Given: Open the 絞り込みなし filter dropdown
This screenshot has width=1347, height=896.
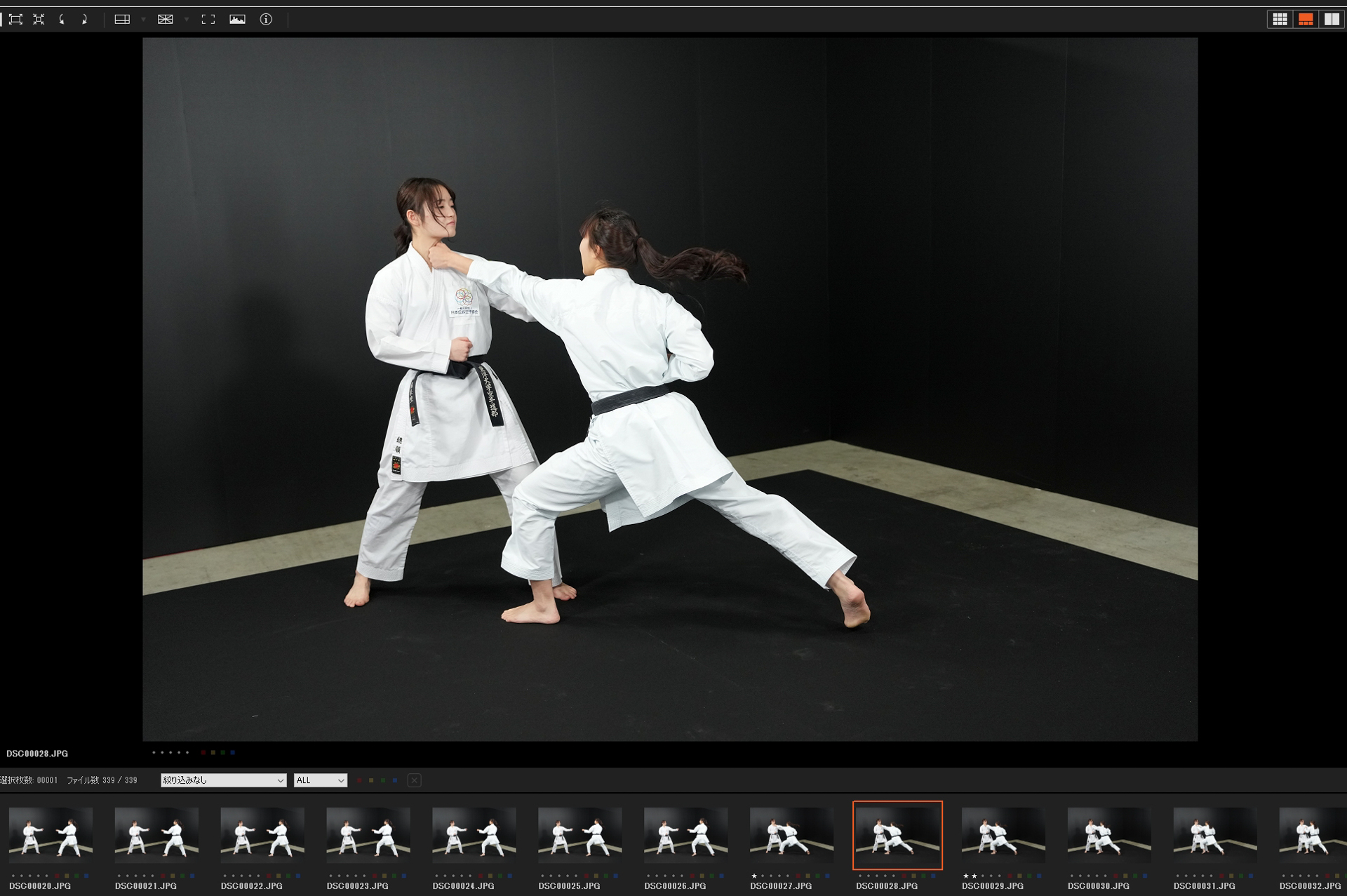Looking at the screenshot, I should (223, 780).
